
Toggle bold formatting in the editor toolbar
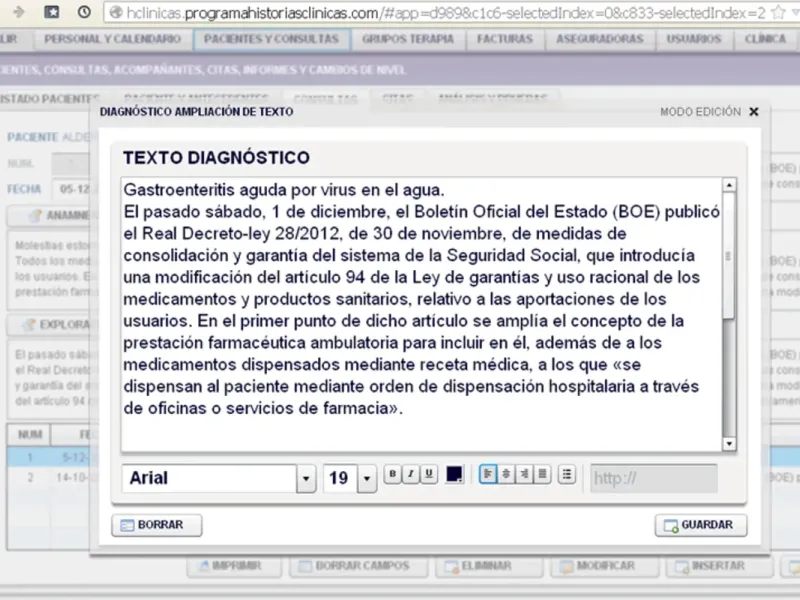[x=392, y=474]
